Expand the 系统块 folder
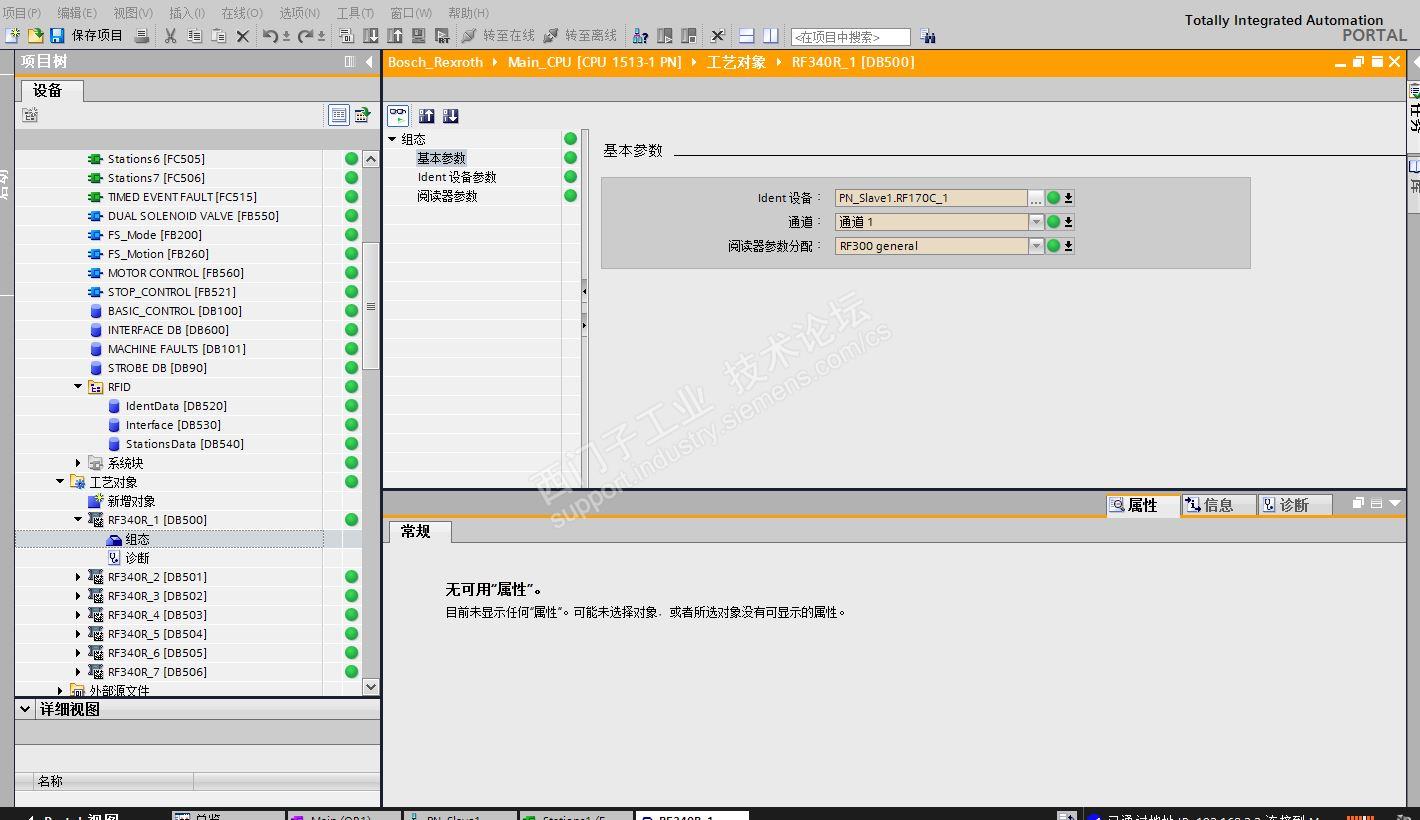1420x820 pixels. coord(78,463)
